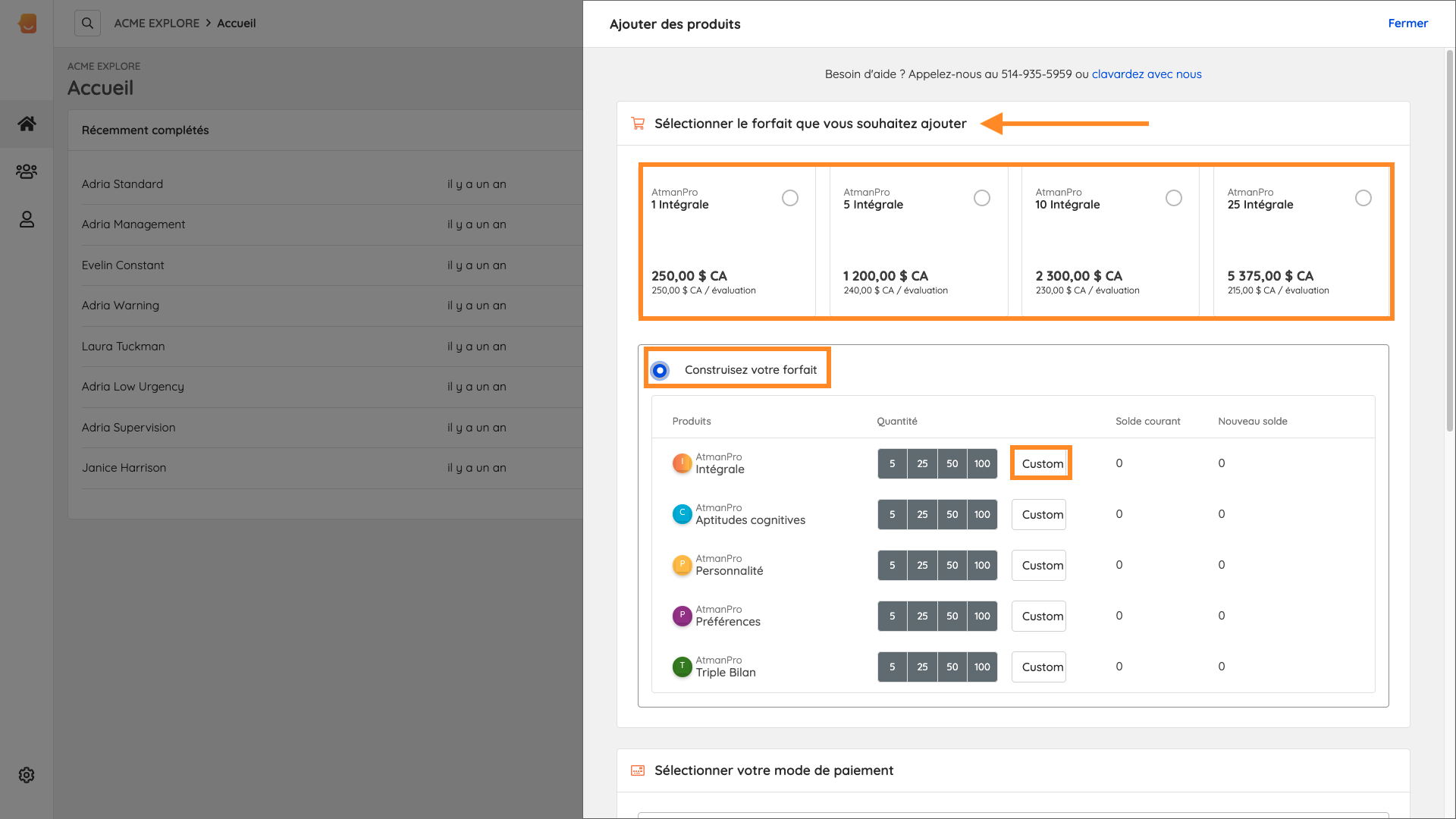This screenshot has height=819, width=1456.
Task: Set Intégrale quantity to 5
Action: click(893, 463)
